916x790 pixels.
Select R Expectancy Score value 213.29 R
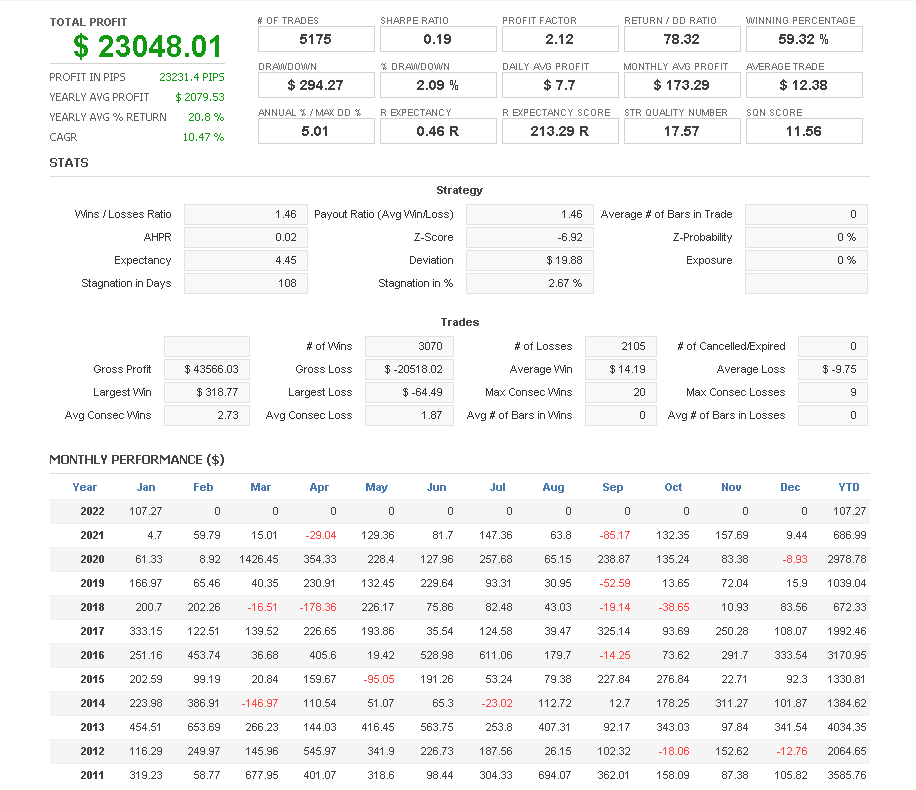click(560, 131)
